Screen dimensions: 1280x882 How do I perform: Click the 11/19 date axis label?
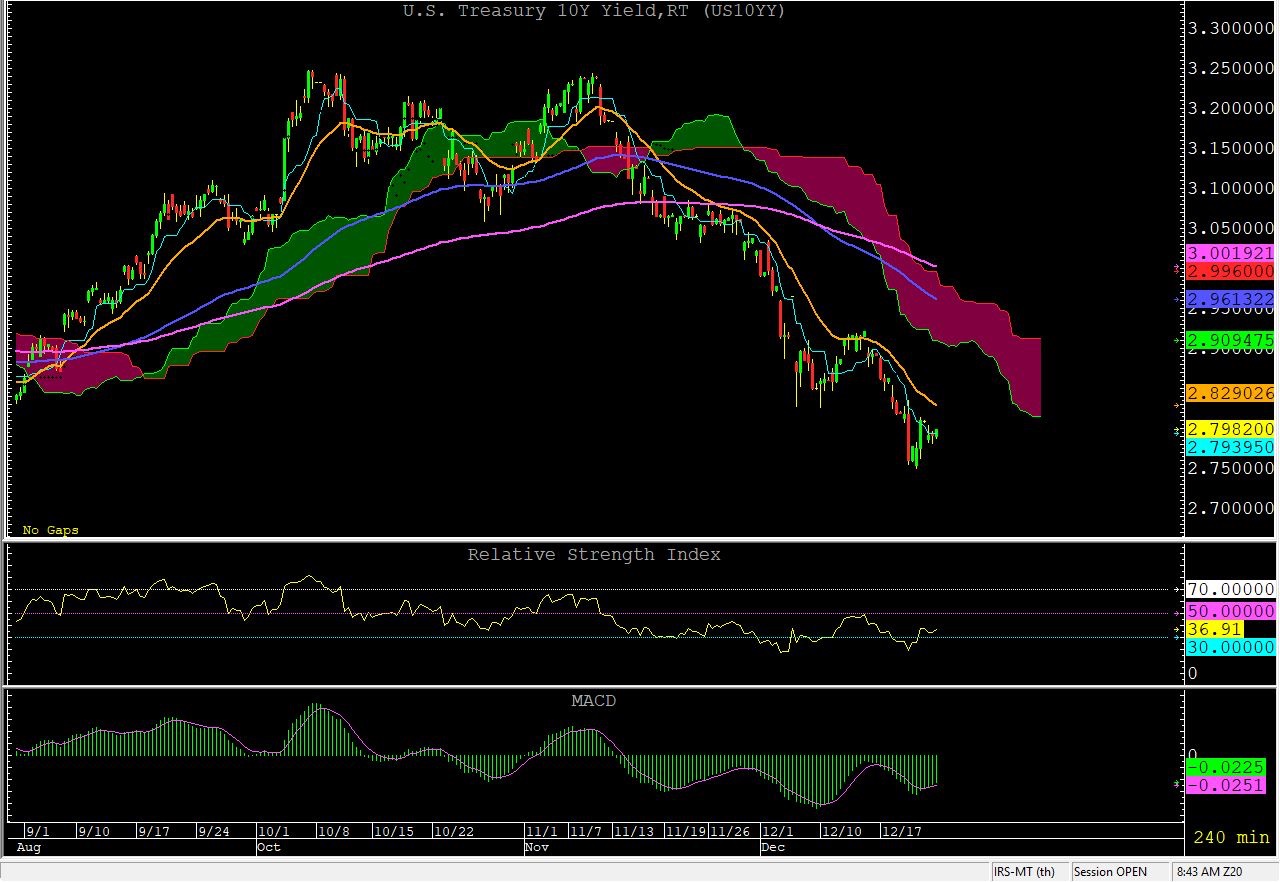pos(685,832)
